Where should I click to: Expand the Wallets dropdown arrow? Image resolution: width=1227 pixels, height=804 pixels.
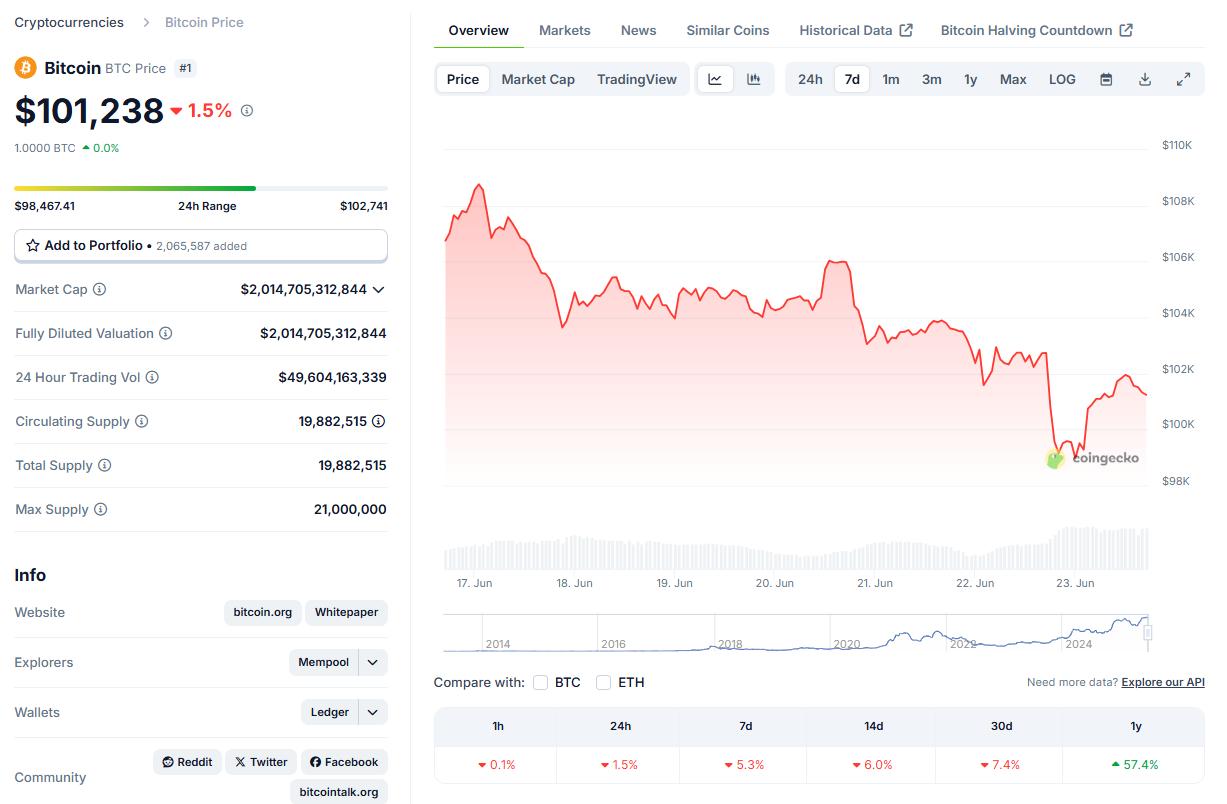coord(372,712)
